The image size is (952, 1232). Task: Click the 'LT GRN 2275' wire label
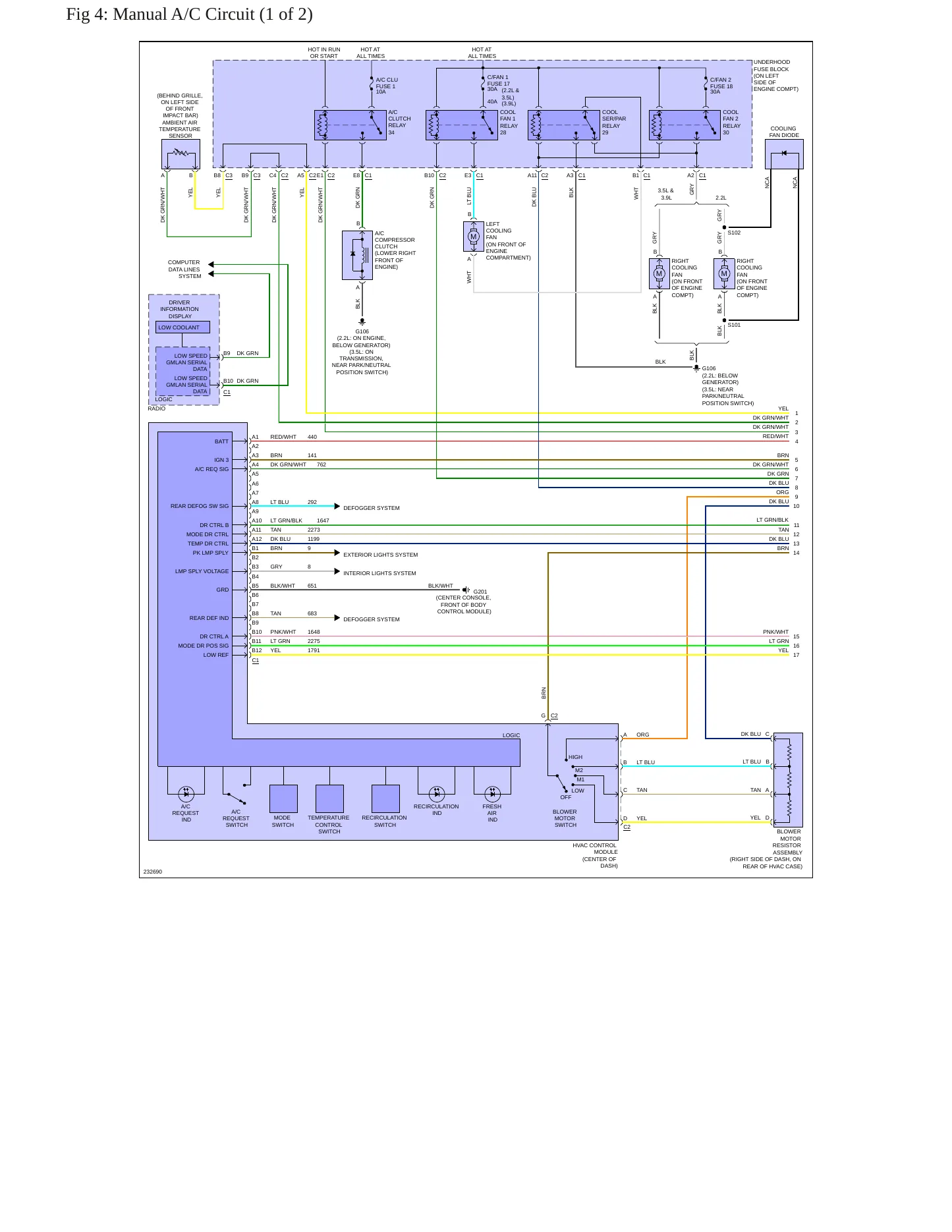click(295, 641)
